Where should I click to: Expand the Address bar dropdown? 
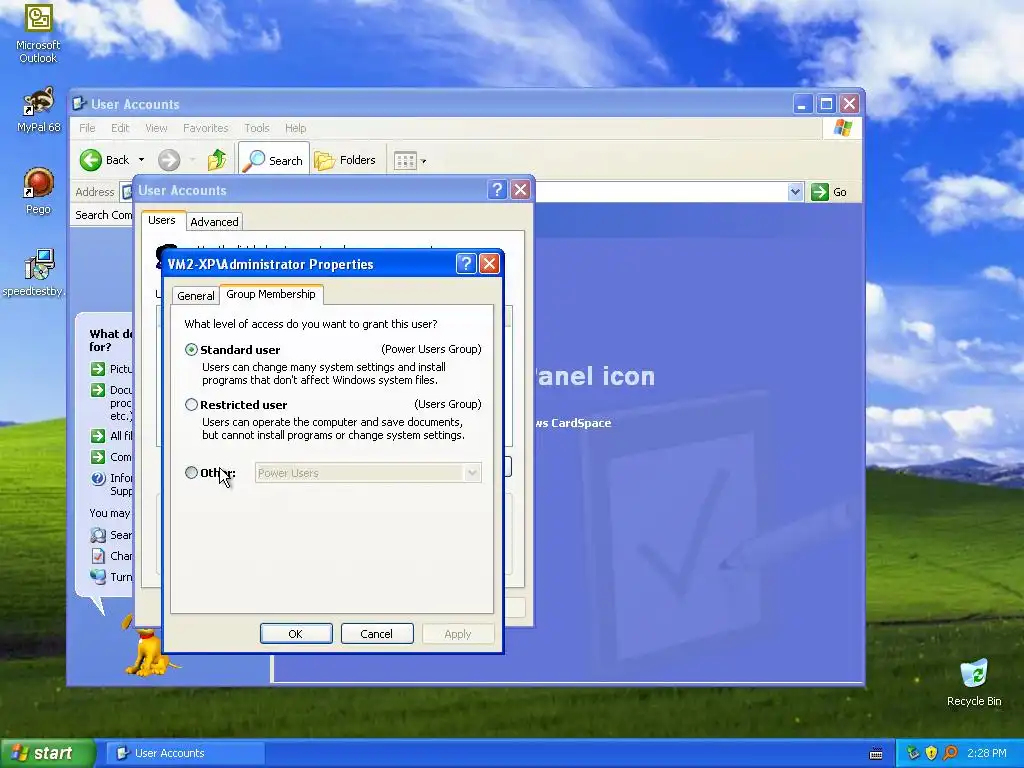point(795,192)
